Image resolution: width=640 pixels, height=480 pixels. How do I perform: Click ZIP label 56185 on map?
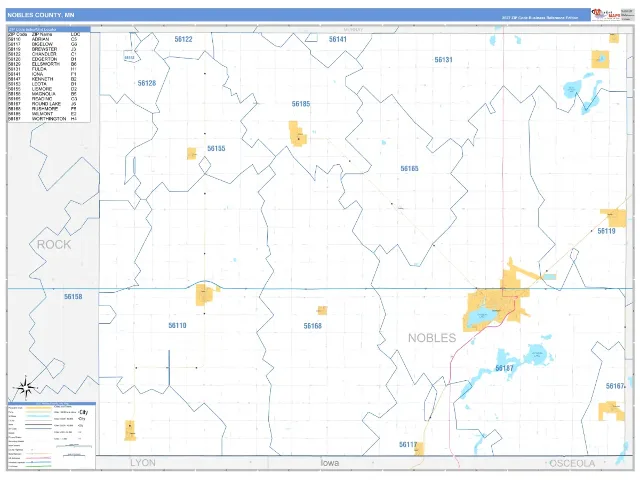pyautogui.click(x=301, y=104)
